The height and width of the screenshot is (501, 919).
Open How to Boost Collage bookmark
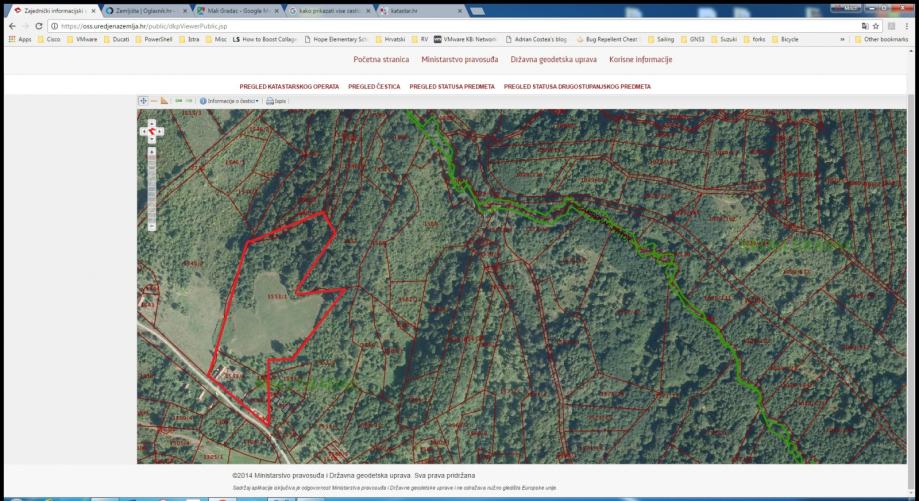265,39
